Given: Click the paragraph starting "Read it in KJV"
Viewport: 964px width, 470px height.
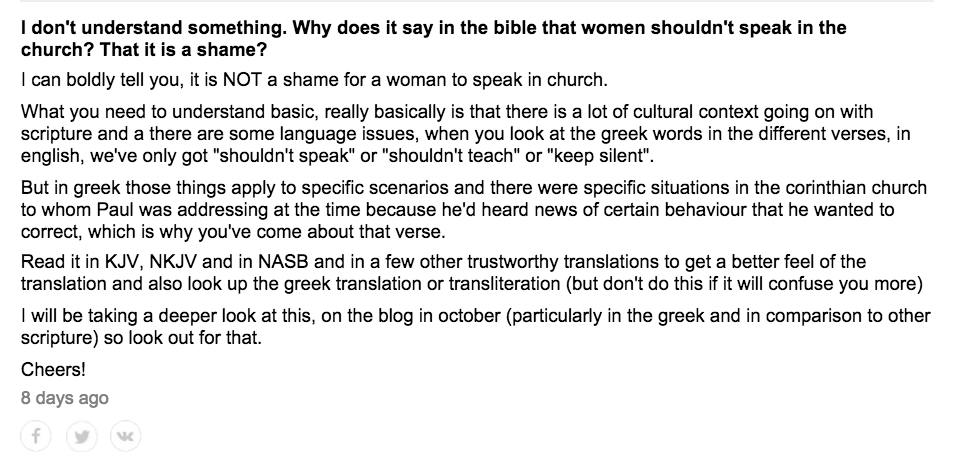Looking at the screenshot, I should click(x=470, y=273).
